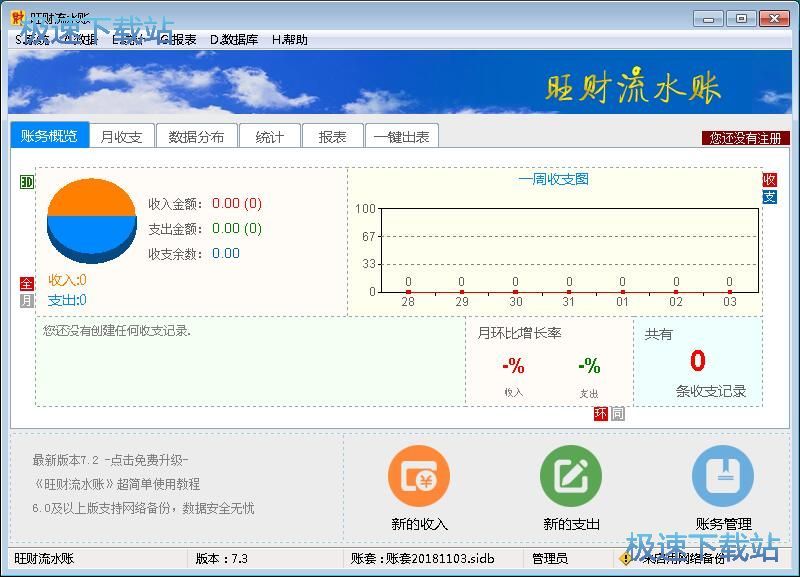Viewport: 800px width, 577px height.
Task: Switch to the 月收支 tab
Action: click(x=121, y=137)
